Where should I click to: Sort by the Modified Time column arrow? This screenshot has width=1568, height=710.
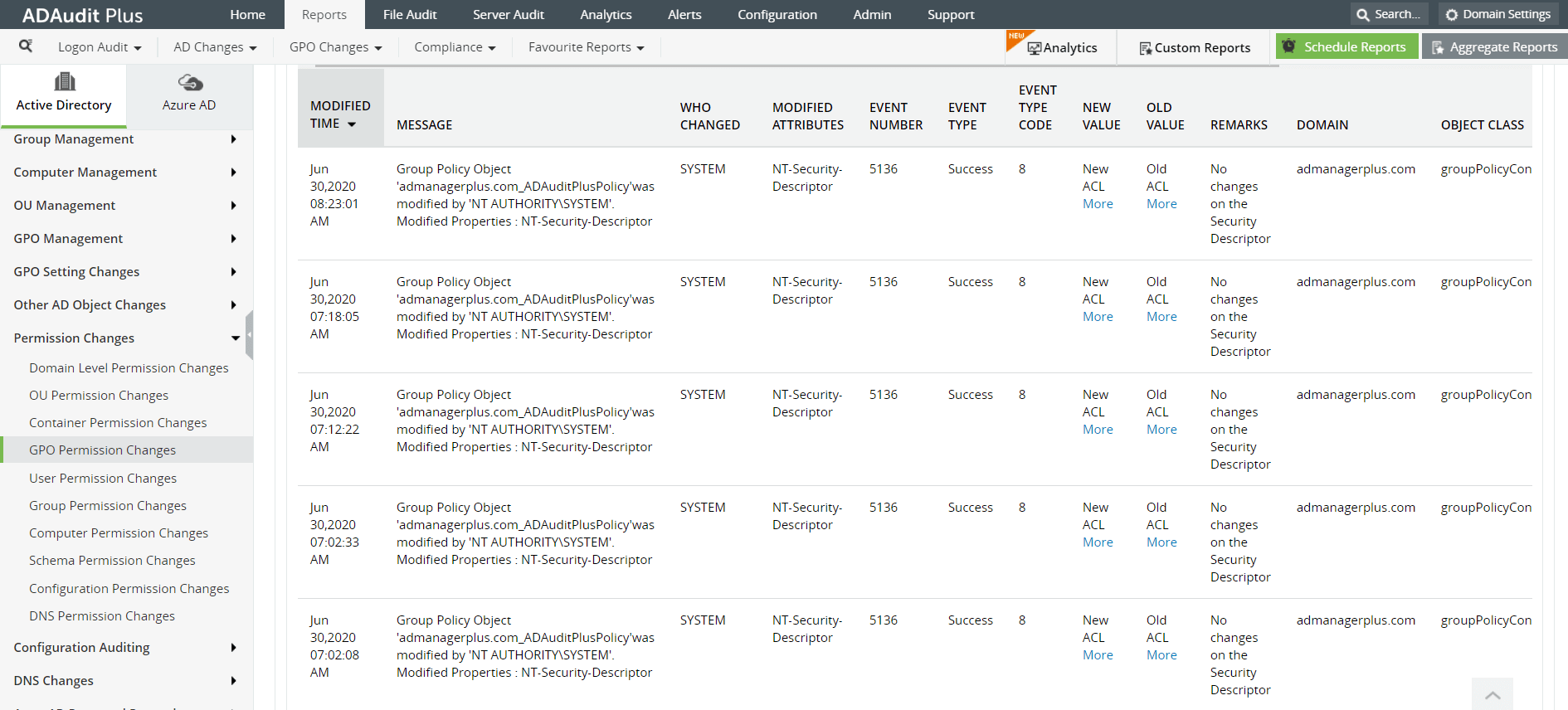click(x=352, y=124)
